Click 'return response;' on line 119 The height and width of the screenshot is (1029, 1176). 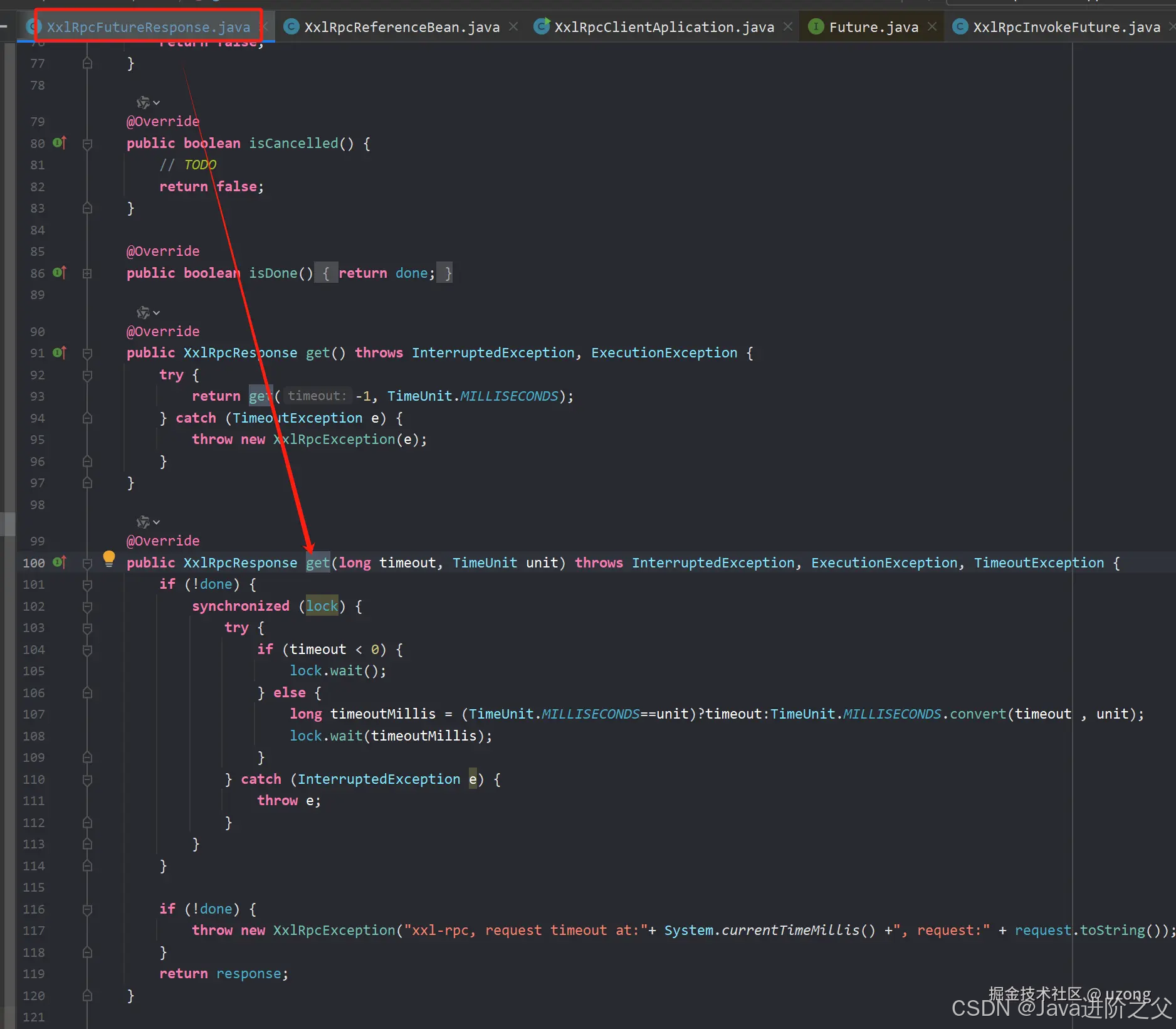224,973
